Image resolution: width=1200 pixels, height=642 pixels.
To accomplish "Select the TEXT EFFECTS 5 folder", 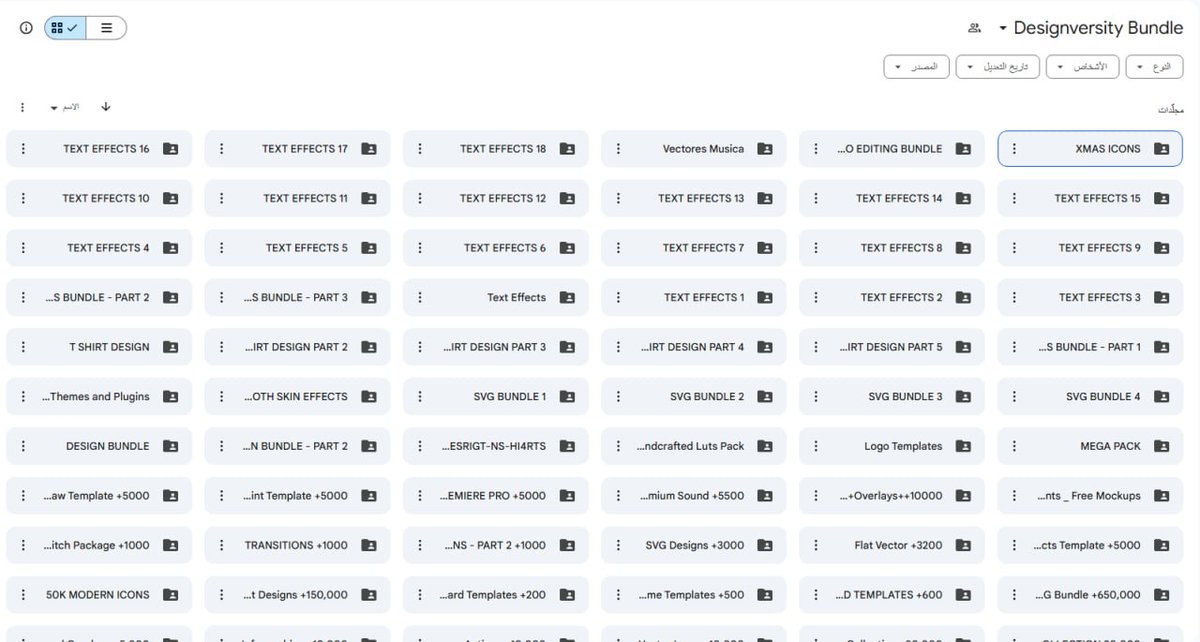I will pos(297,248).
